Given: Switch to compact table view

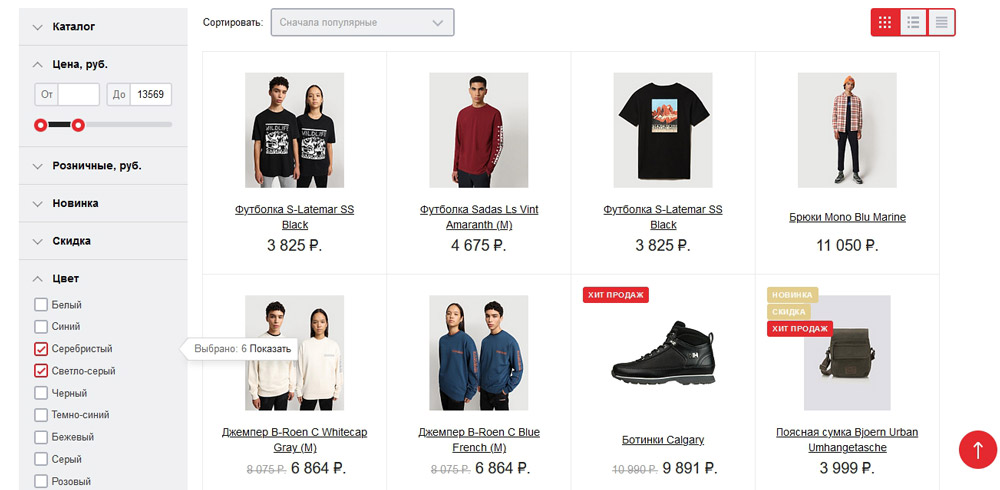Looking at the screenshot, I should [941, 22].
